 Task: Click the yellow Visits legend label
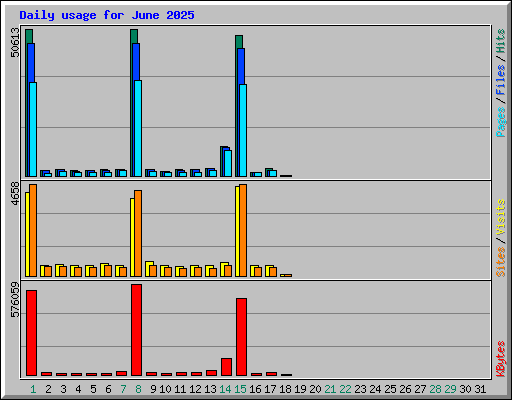pyautogui.click(x=500, y=217)
